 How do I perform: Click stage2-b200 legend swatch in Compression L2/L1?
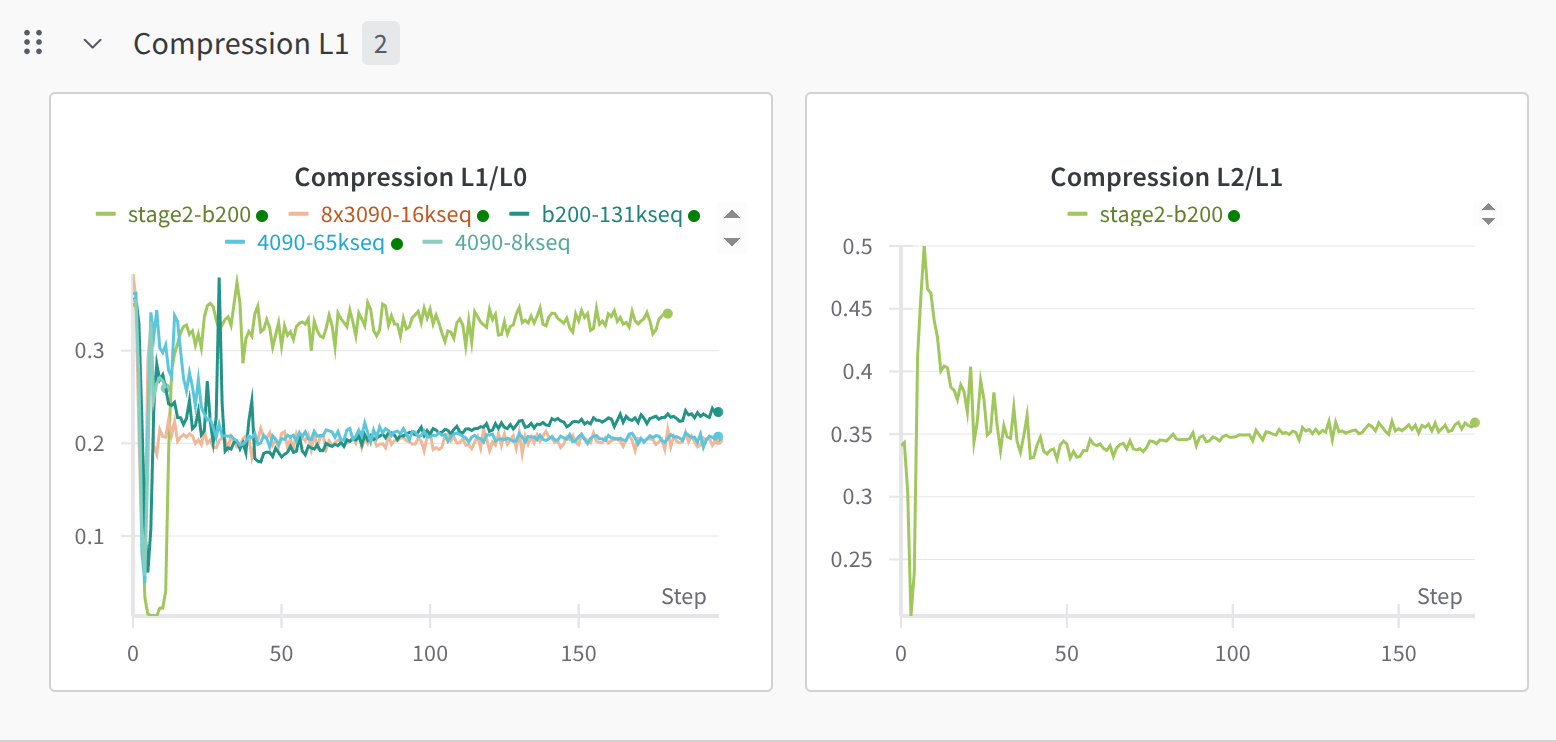click(1079, 214)
